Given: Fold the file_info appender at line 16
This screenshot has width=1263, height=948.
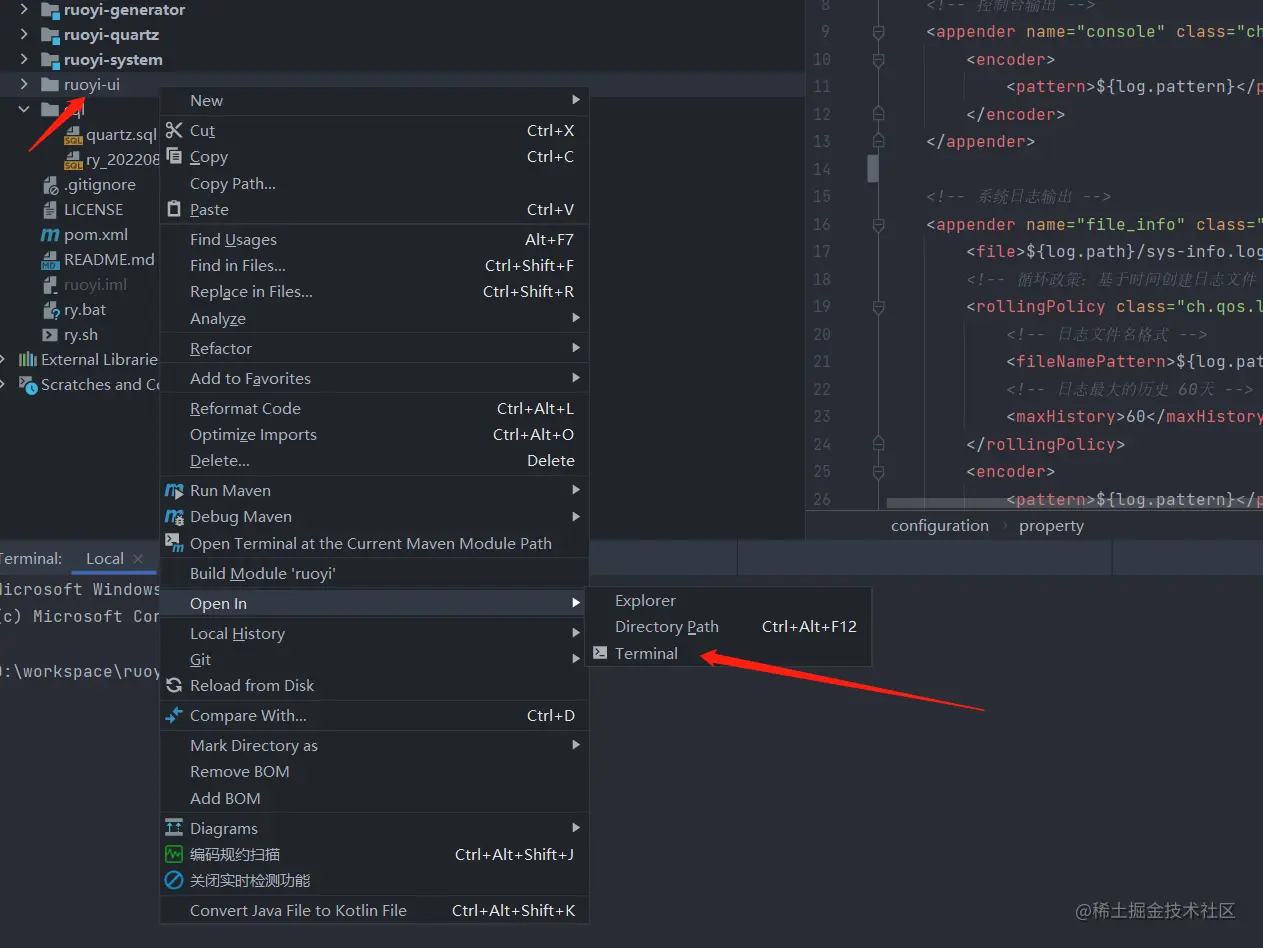Looking at the screenshot, I should [x=878, y=224].
